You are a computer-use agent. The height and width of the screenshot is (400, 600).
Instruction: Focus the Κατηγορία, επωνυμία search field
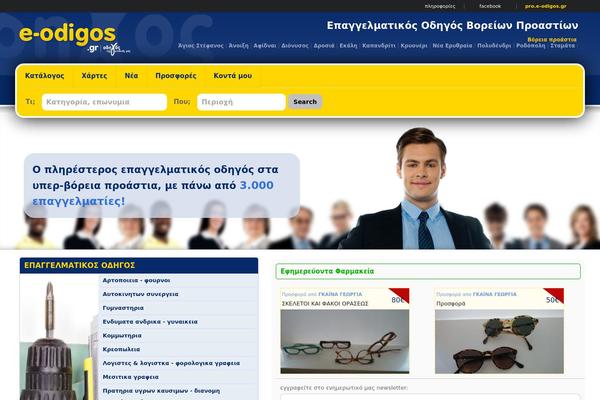[104, 102]
